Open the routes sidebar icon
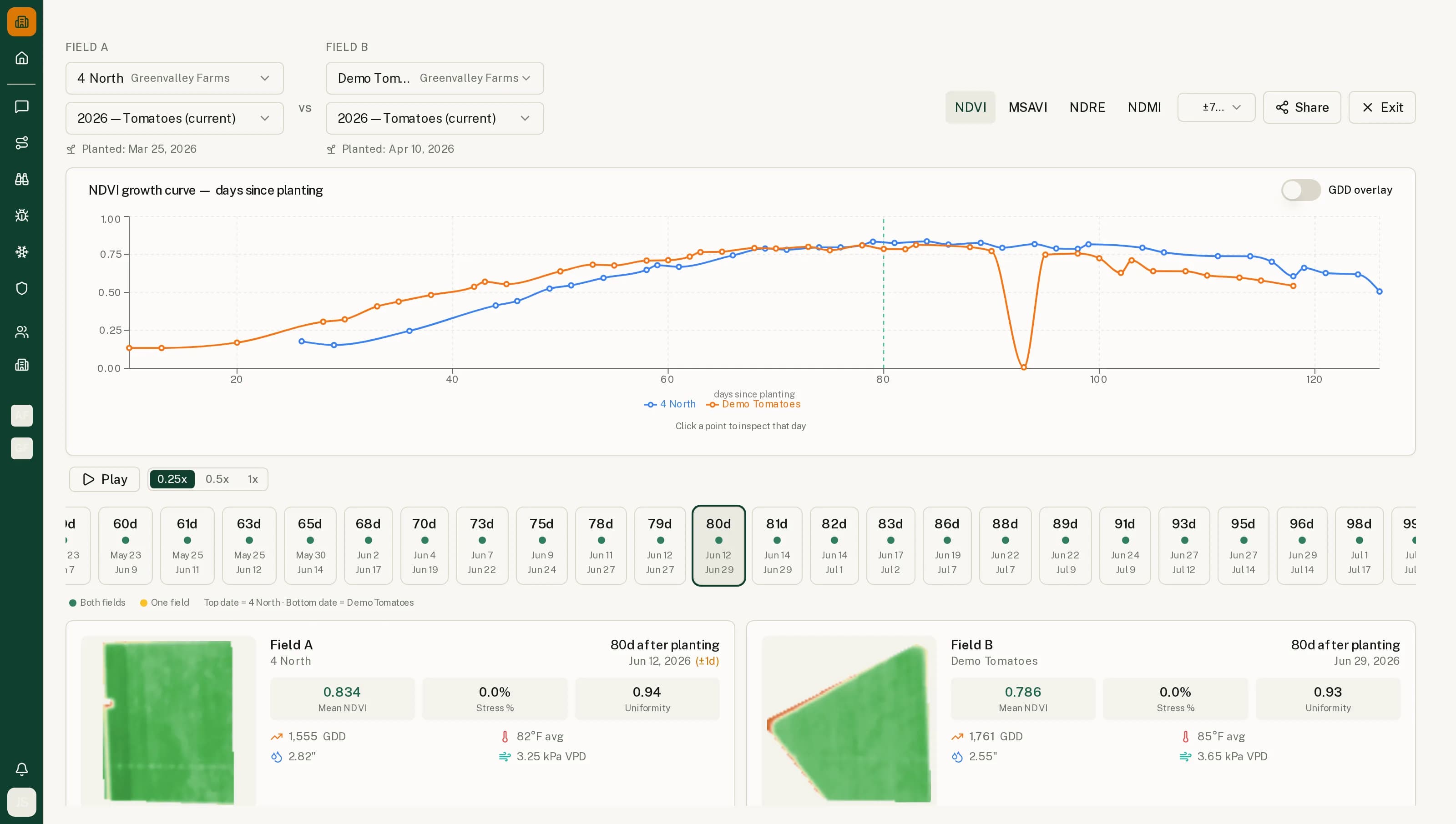The width and height of the screenshot is (1456, 824). (x=21, y=143)
